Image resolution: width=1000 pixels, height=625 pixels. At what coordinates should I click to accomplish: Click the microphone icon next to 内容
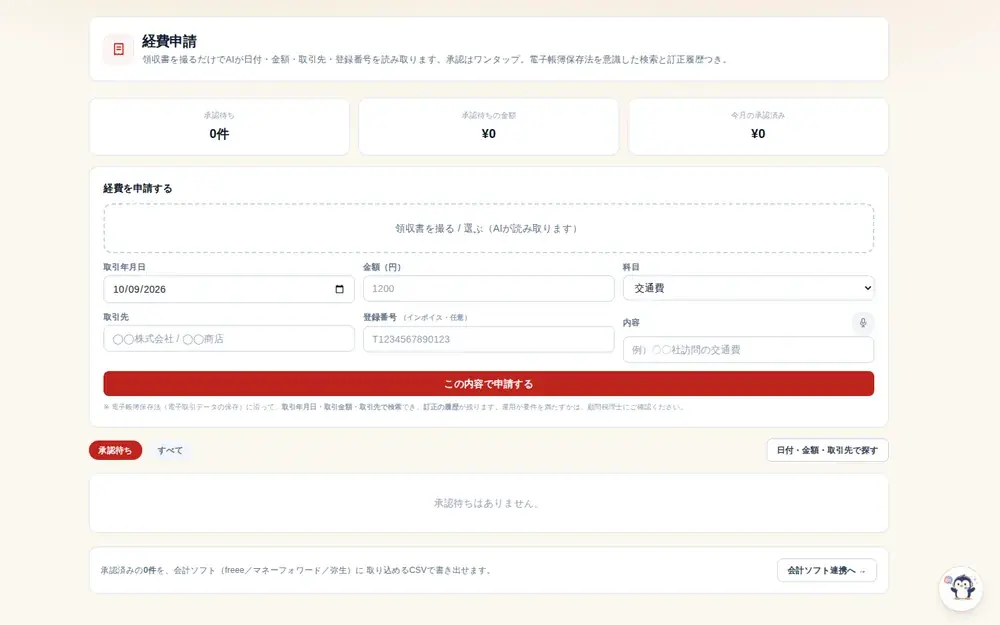click(x=862, y=323)
